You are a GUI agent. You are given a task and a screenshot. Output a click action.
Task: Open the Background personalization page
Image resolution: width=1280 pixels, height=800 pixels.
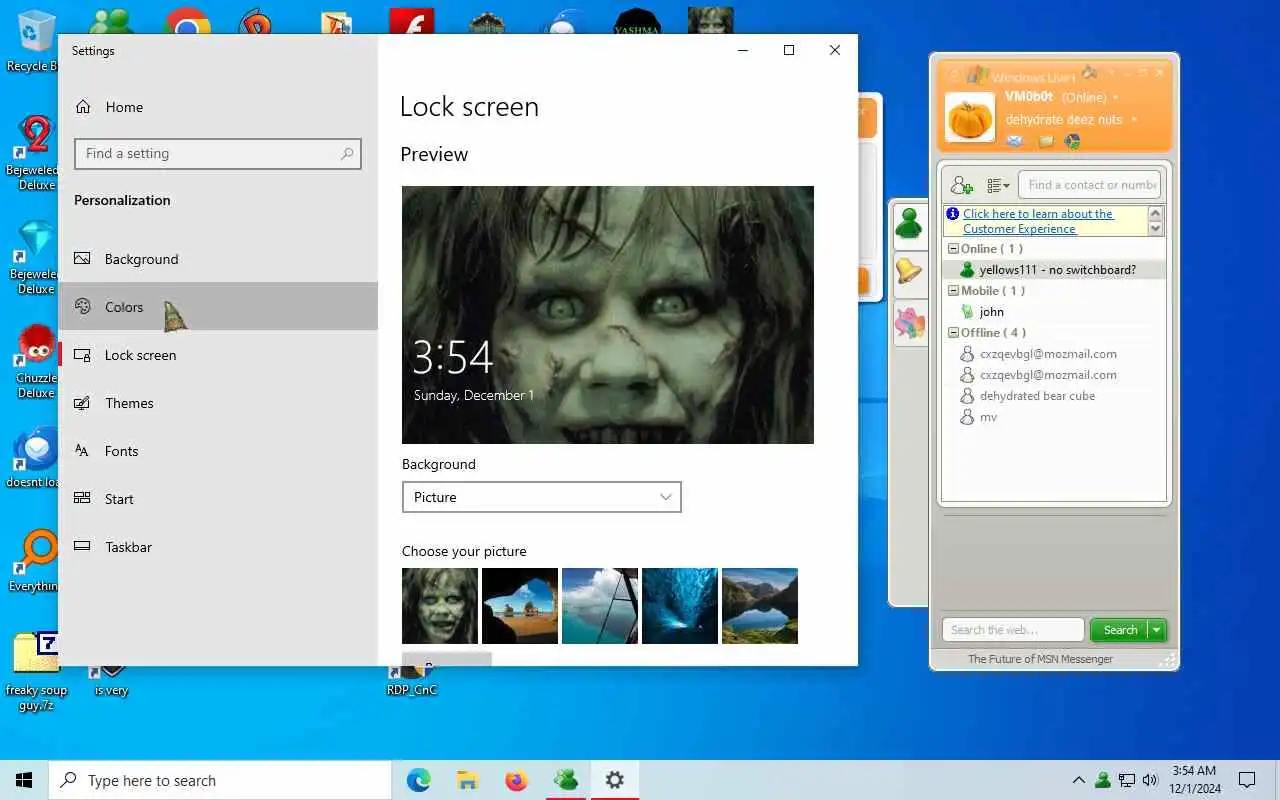(218, 259)
